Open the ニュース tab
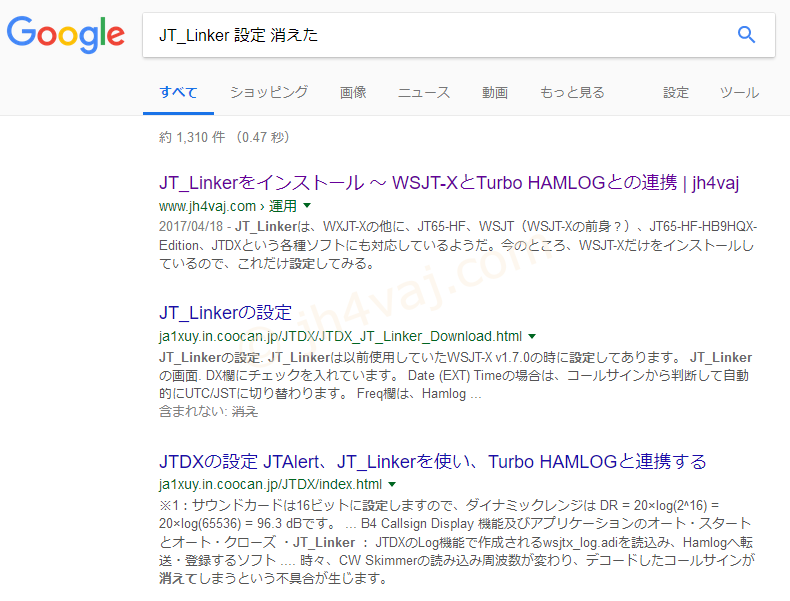 point(424,93)
